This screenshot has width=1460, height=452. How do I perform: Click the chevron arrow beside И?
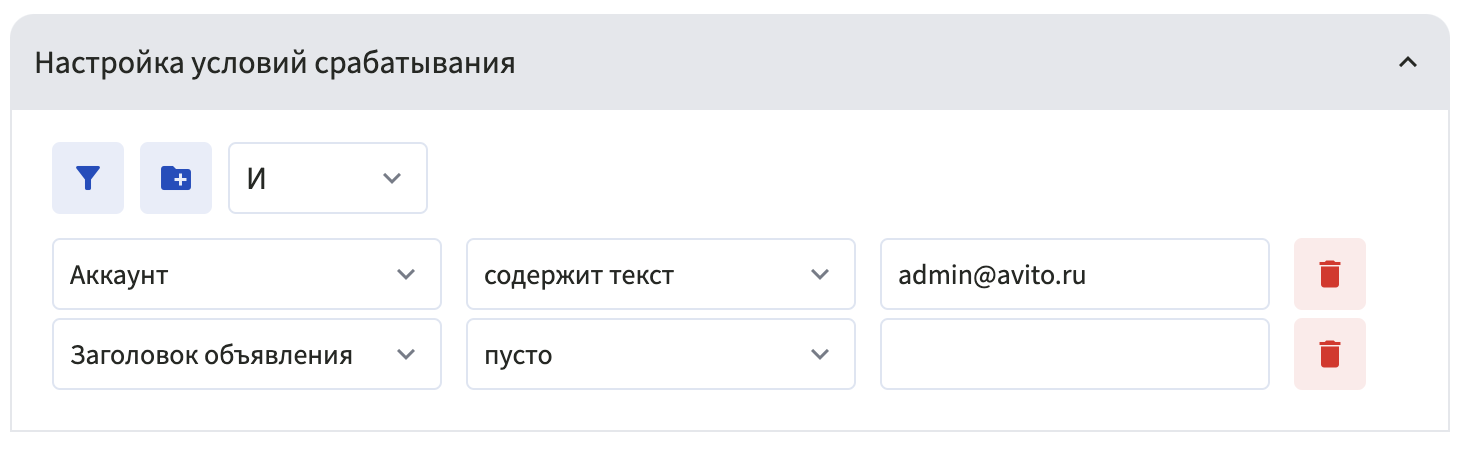pyautogui.click(x=392, y=178)
